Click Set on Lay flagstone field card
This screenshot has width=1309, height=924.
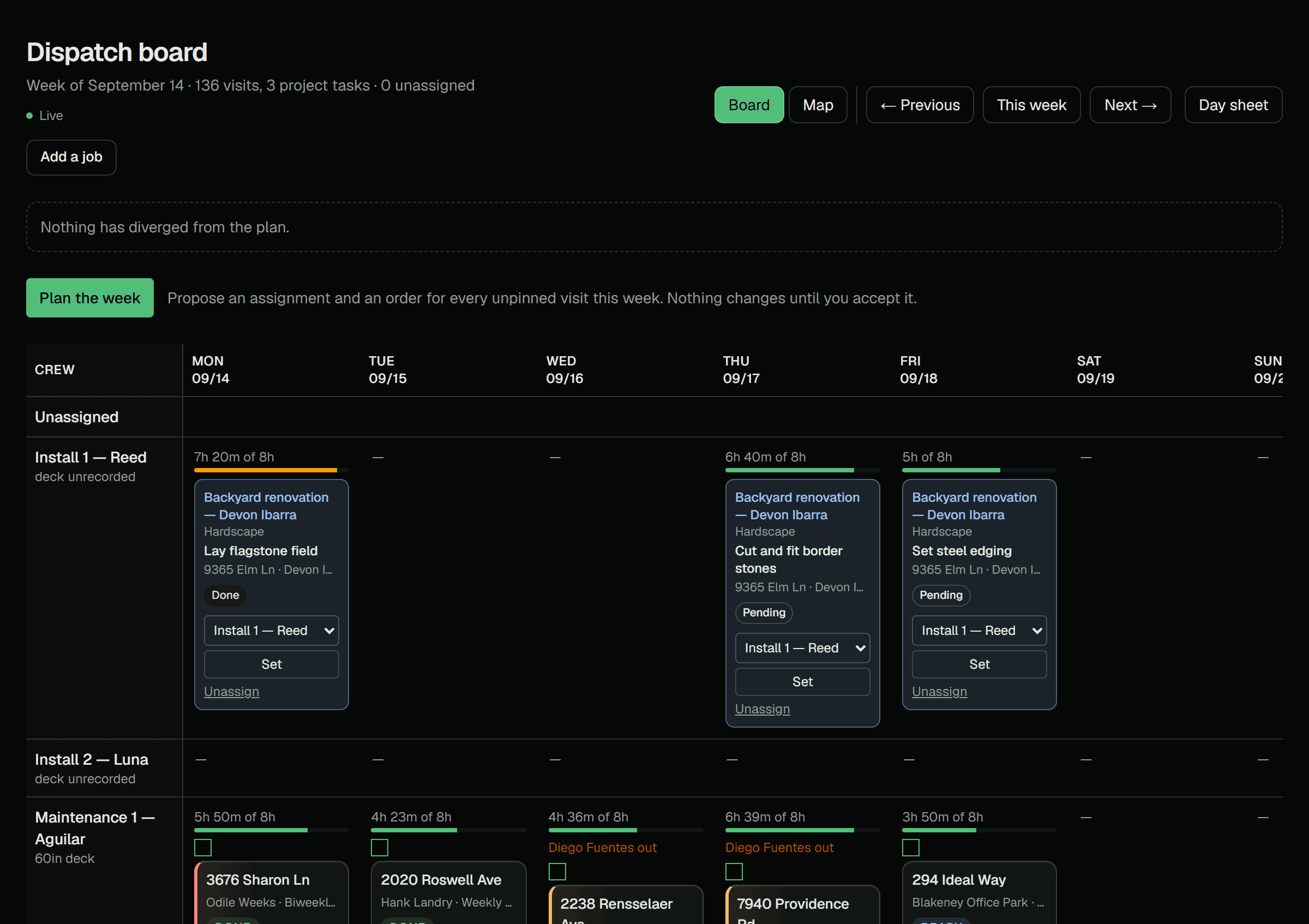pyautogui.click(x=272, y=665)
